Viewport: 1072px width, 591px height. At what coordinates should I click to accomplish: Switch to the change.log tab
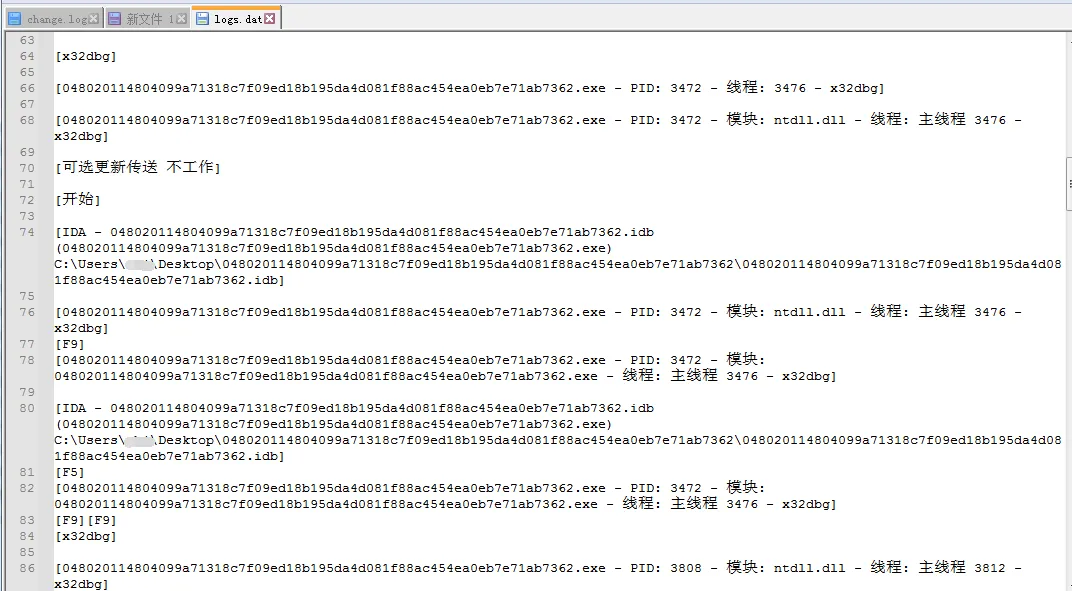(x=55, y=19)
